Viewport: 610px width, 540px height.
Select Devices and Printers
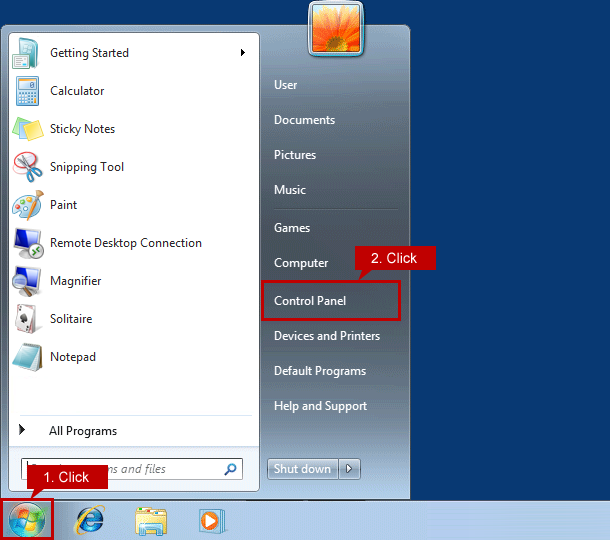327,336
